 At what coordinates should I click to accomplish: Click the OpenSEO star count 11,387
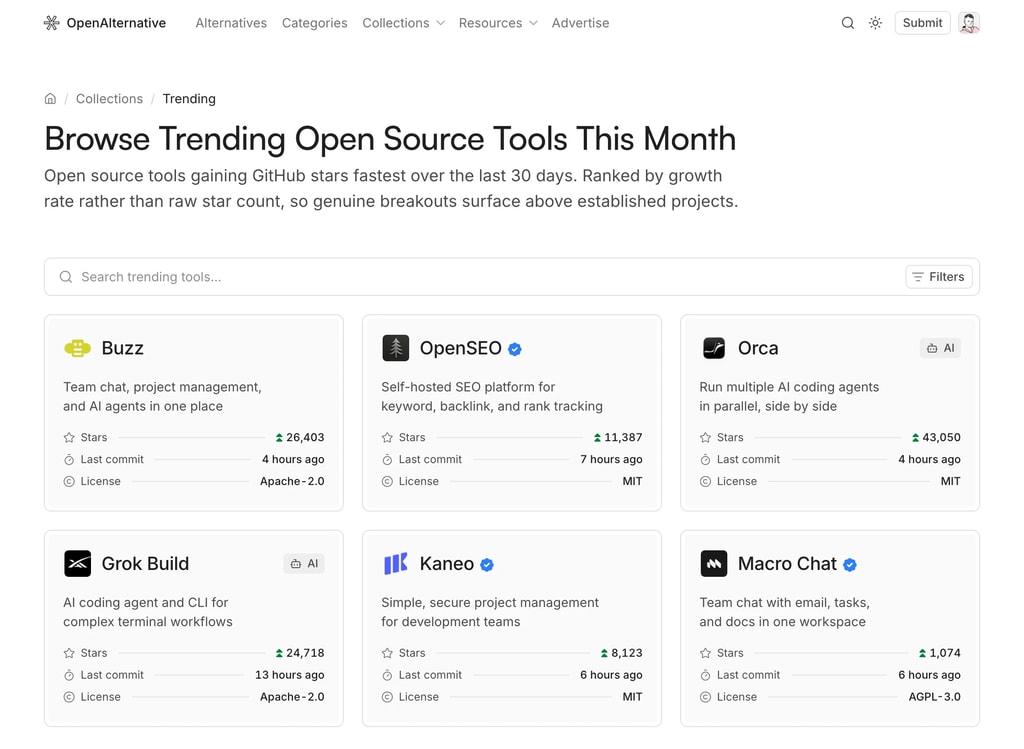pos(623,438)
